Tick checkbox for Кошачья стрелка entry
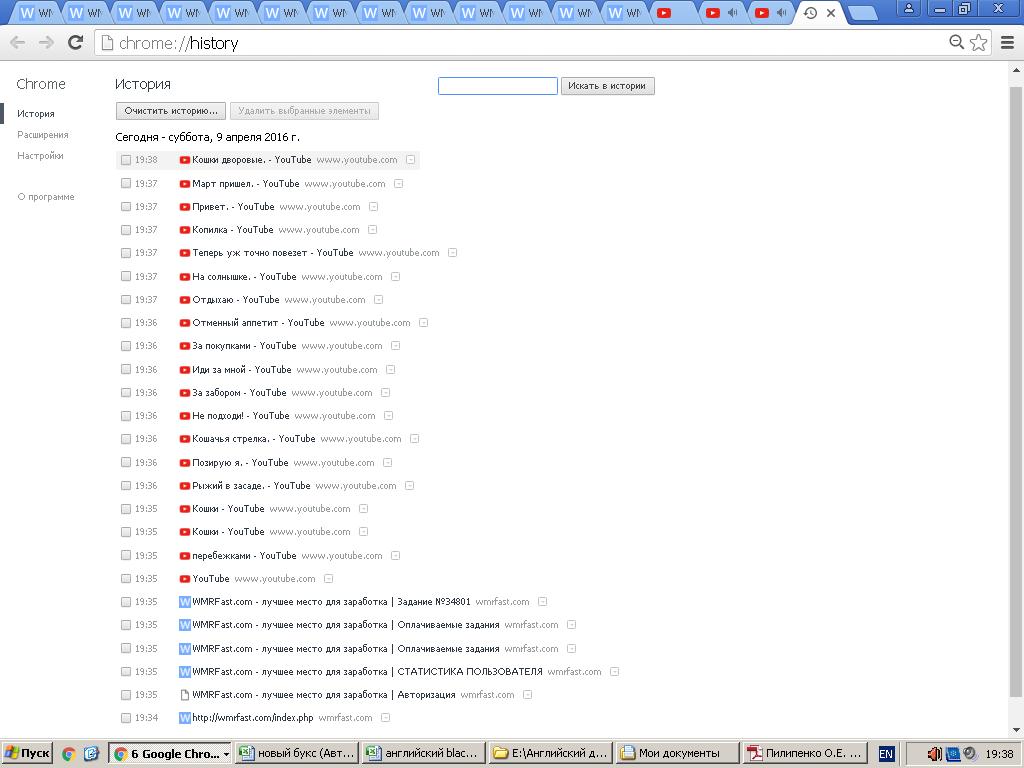This screenshot has height=768, width=1024. click(126, 439)
